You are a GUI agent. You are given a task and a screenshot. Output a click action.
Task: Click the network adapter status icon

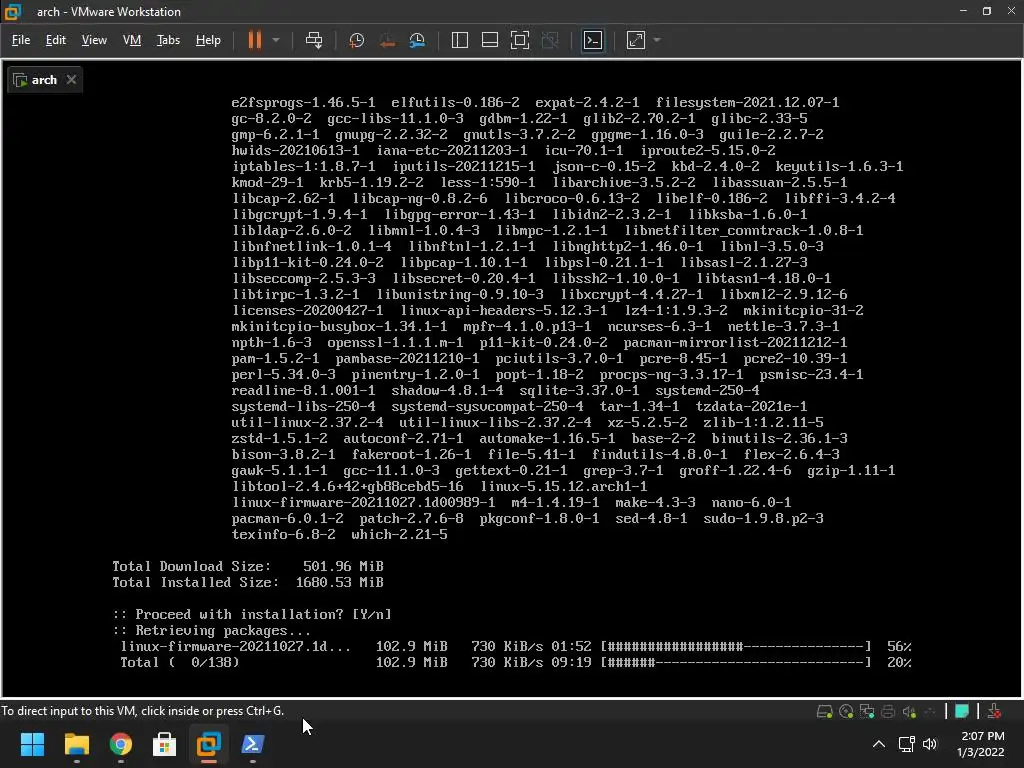[867, 711]
